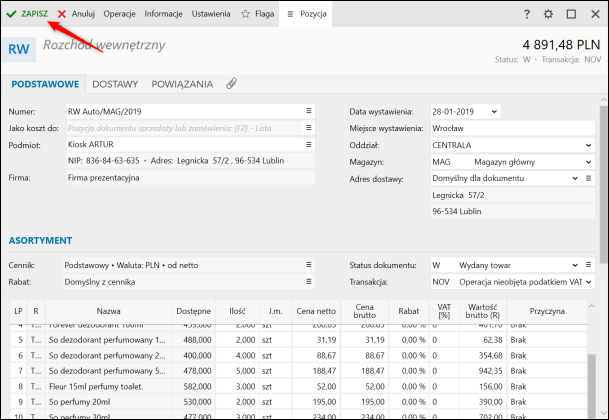Toggle the Flaga star icon
This screenshot has width=609, height=420.
[257, 14]
